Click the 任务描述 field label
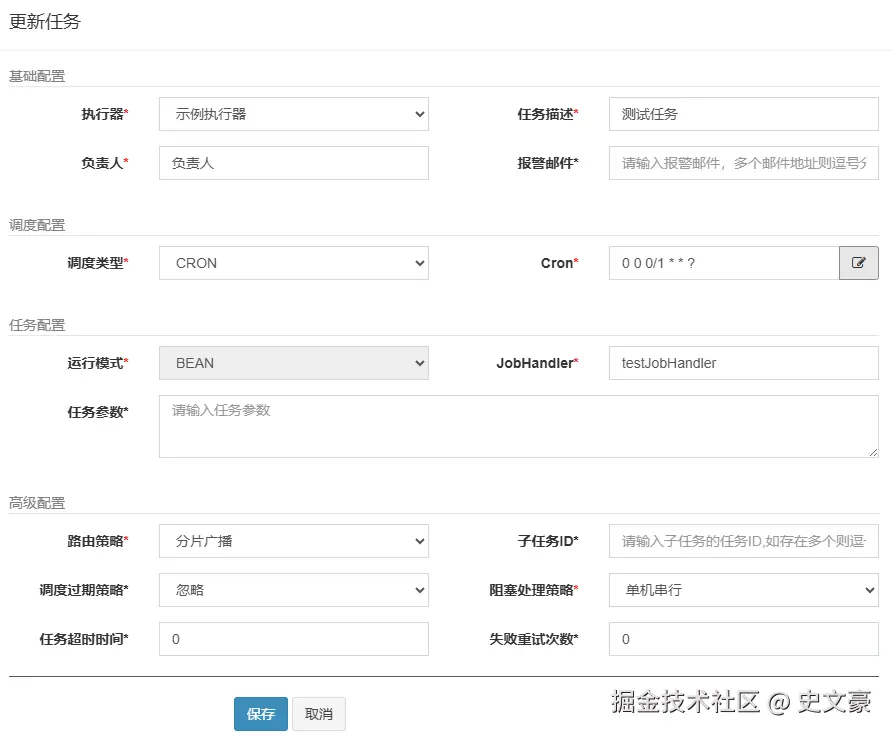Viewport: 893px width, 737px height. tap(548, 114)
